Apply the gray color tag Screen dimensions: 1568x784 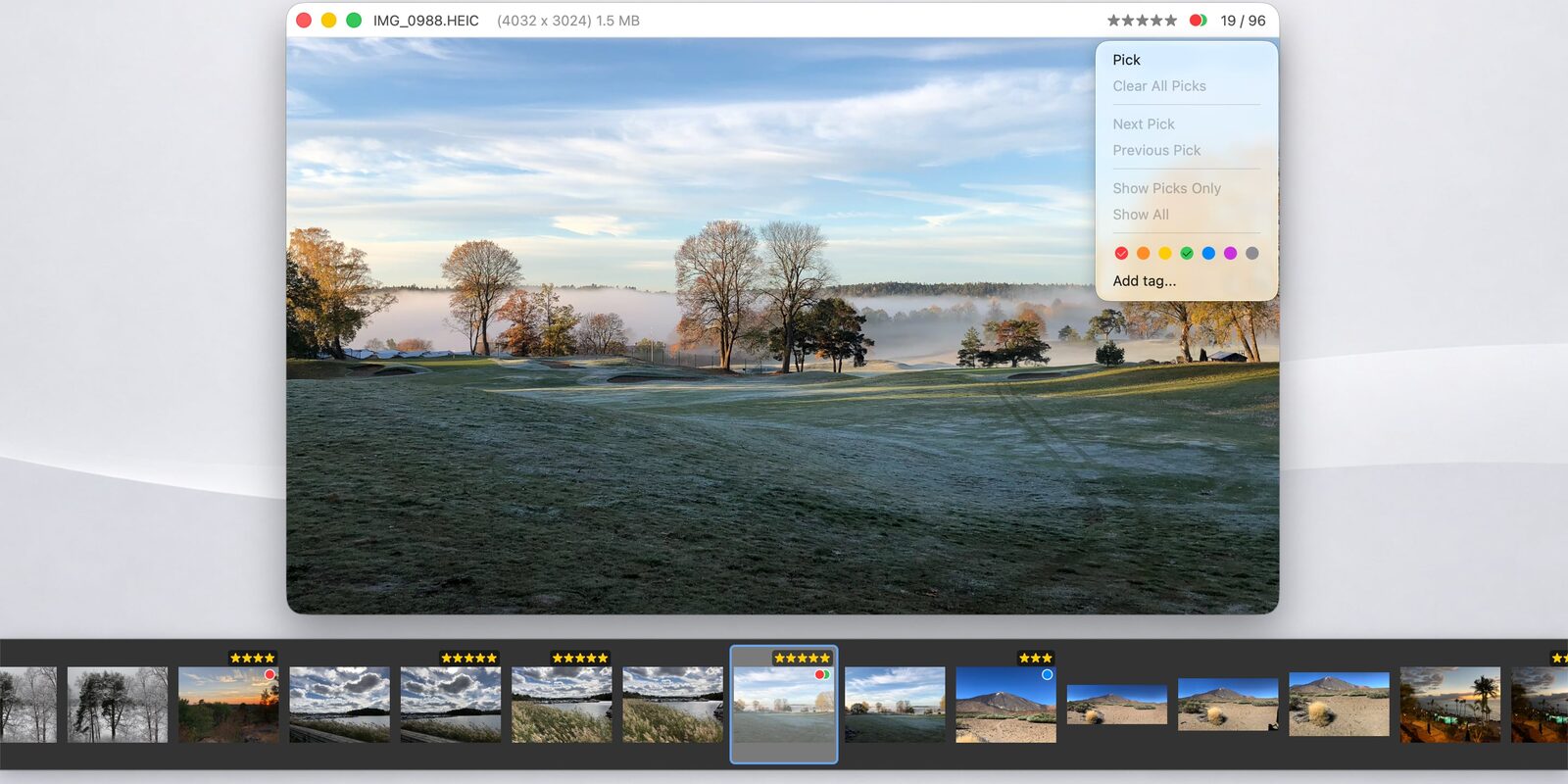click(1252, 253)
